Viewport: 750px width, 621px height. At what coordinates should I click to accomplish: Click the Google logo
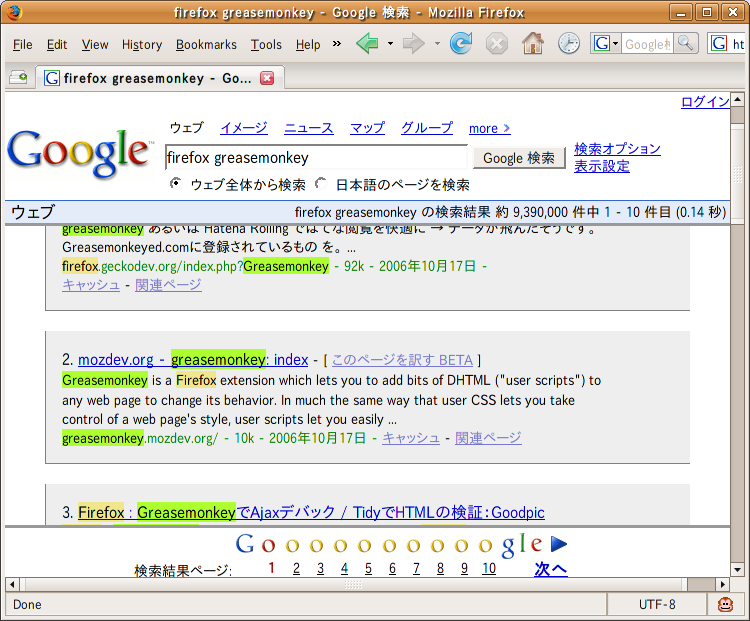point(80,153)
